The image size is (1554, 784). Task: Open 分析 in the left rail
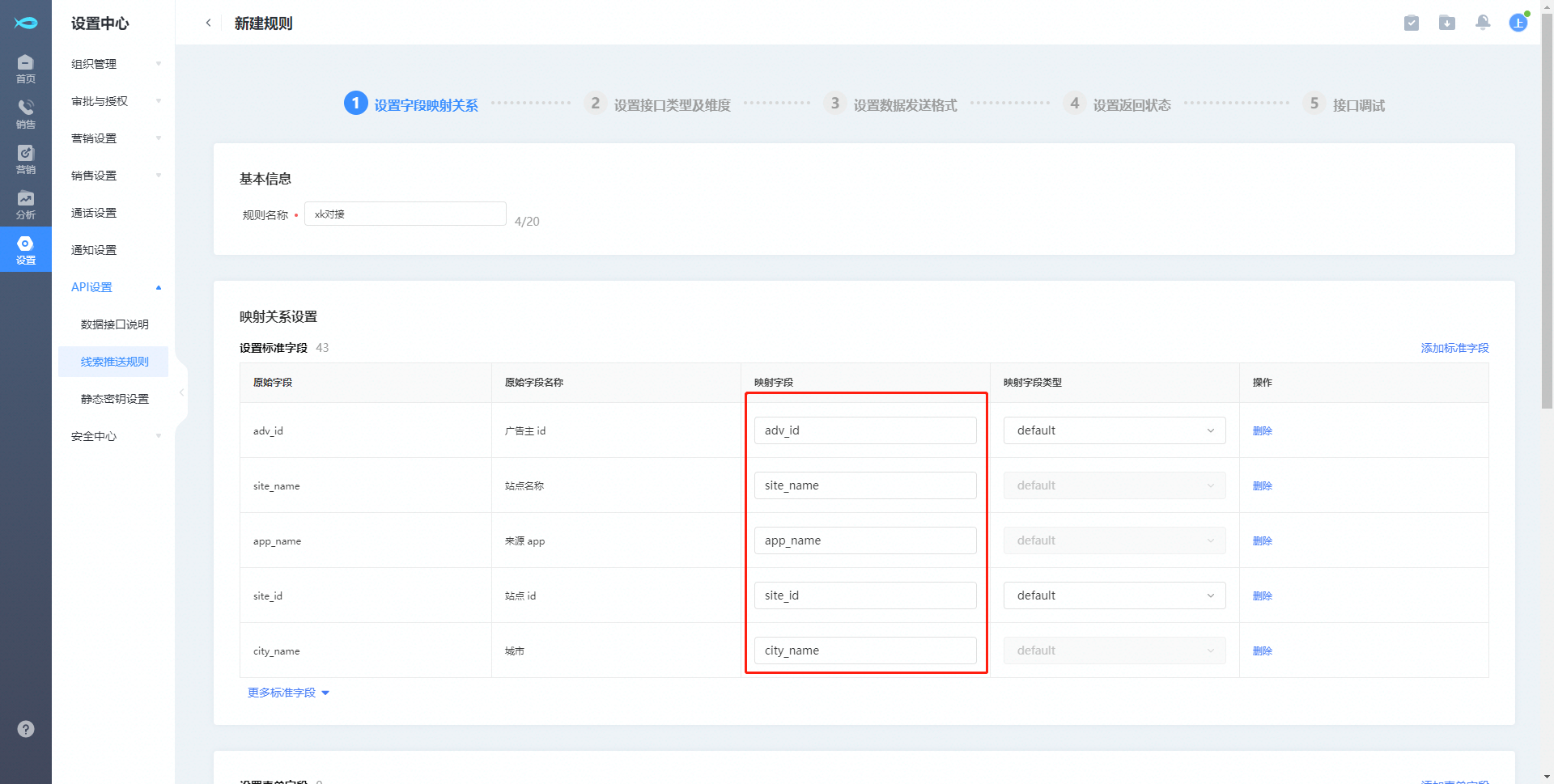26,204
